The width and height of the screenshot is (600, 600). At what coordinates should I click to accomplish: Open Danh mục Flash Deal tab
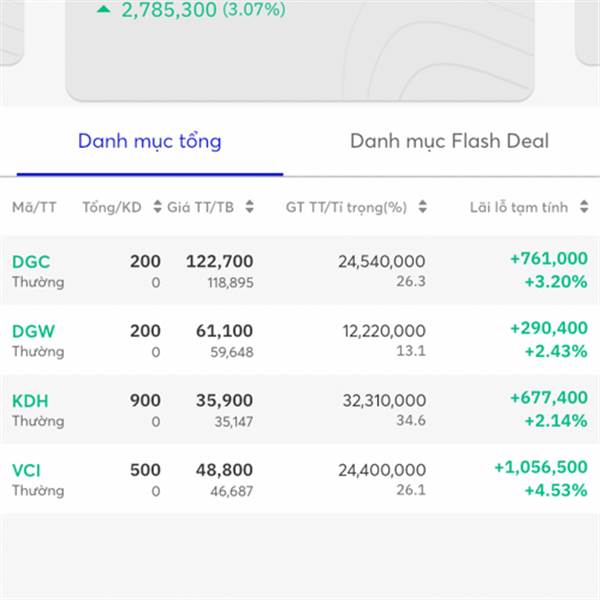click(450, 141)
